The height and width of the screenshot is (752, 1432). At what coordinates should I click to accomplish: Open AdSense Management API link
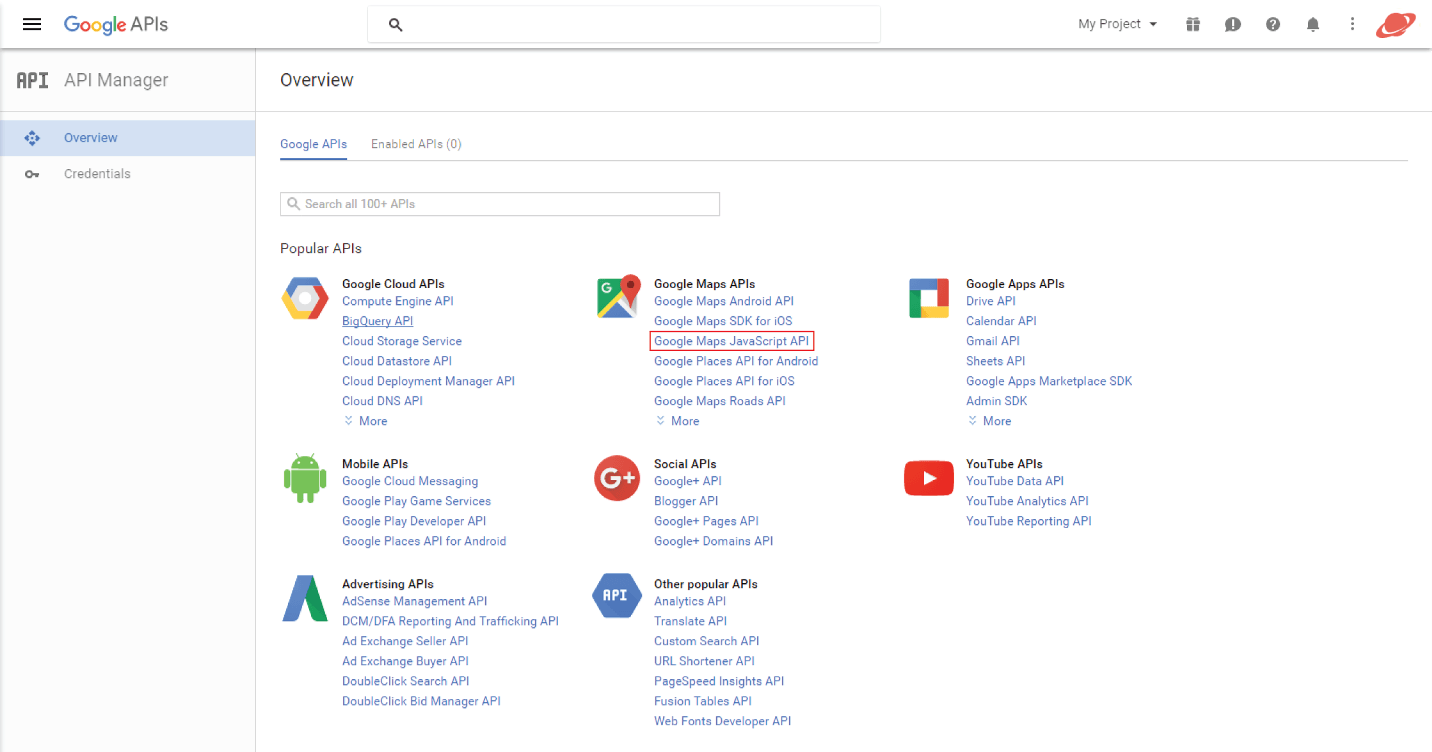(415, 601)
